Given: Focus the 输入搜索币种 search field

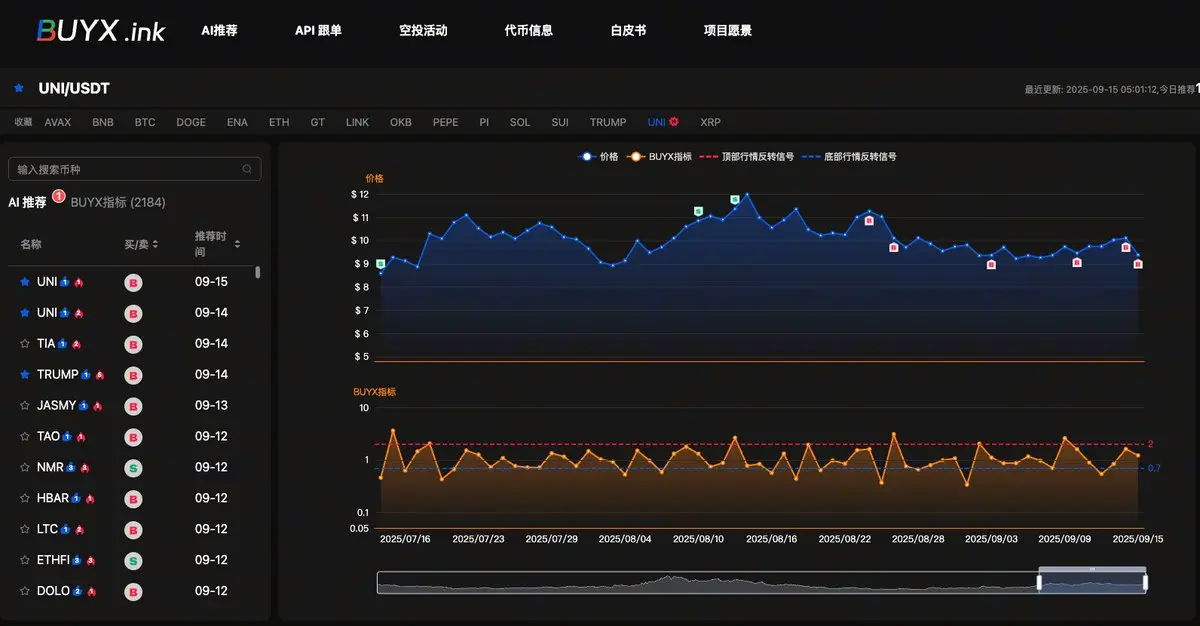Looking at the screenshot, I should [134, 169].
